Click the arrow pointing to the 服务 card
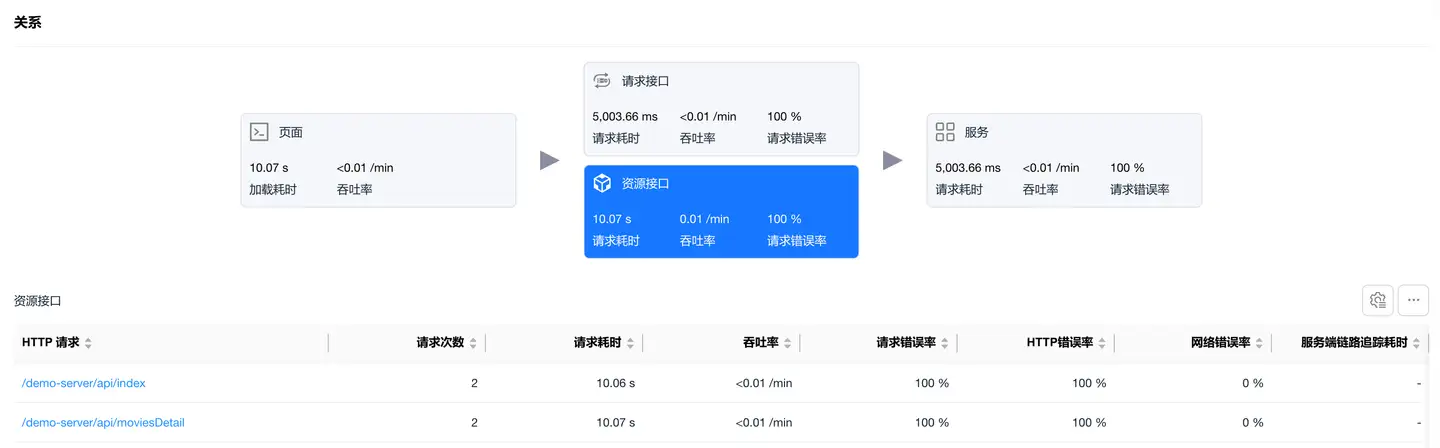 [x=892, y=160]
